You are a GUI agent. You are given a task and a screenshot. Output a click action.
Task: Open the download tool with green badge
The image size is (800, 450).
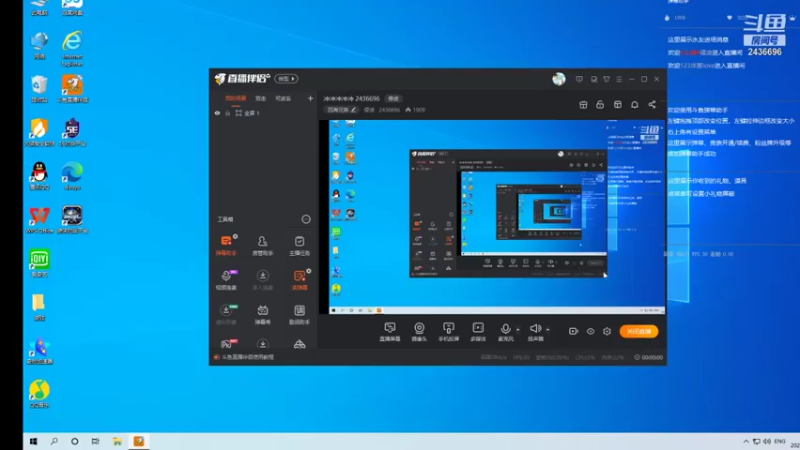pos(226,314)
